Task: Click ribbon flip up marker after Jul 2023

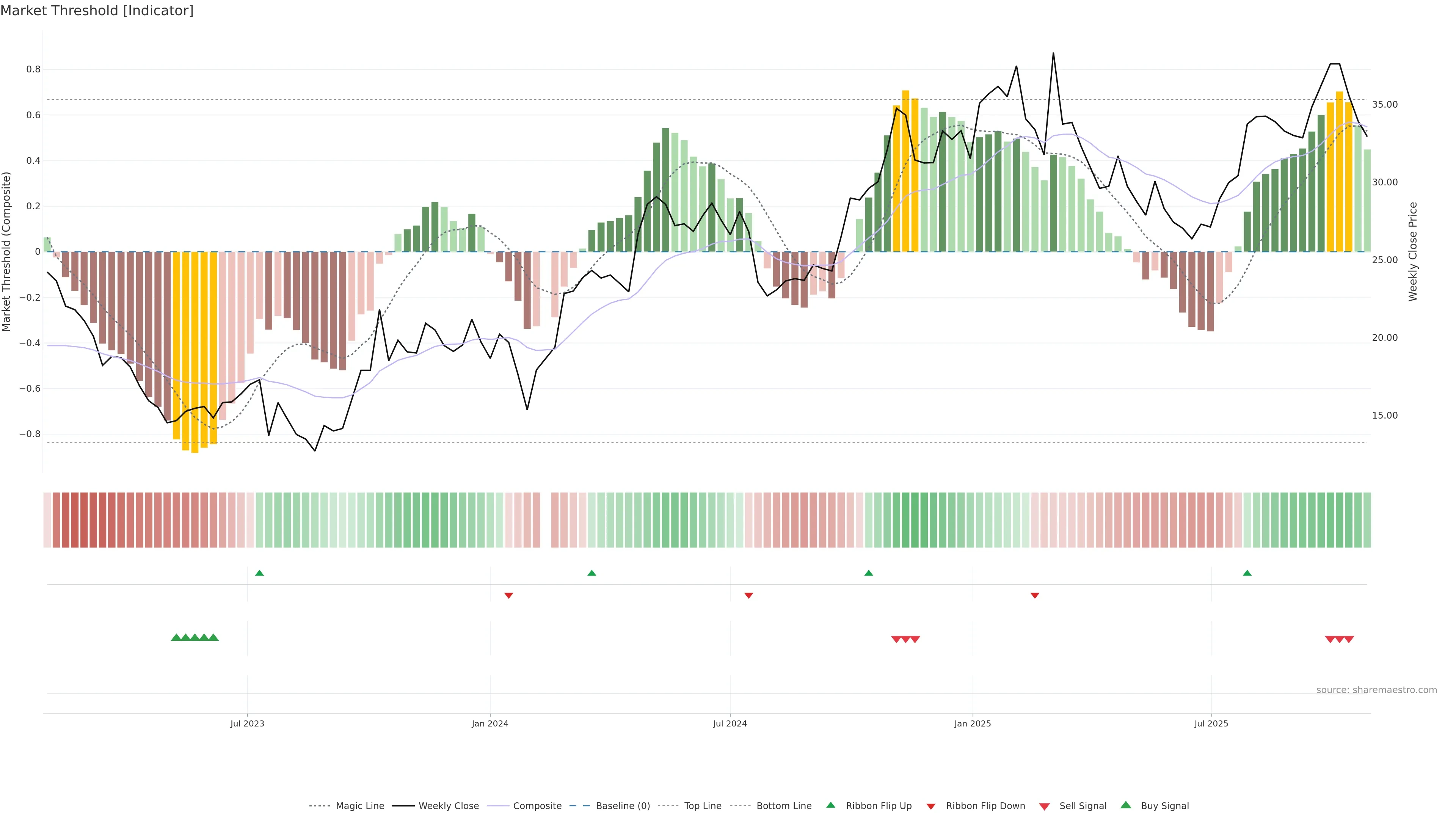Action: click(259, 573)
